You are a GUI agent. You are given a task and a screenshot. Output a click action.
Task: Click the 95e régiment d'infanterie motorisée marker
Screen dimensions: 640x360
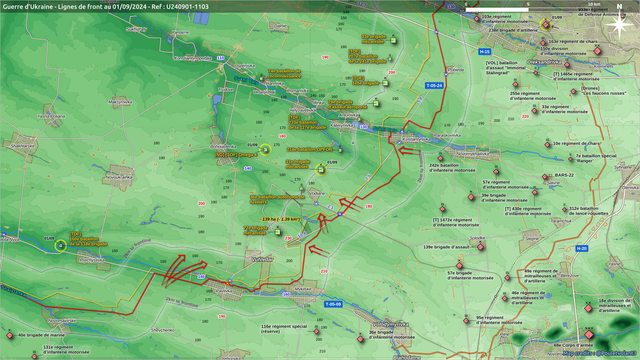coord(466,321)
